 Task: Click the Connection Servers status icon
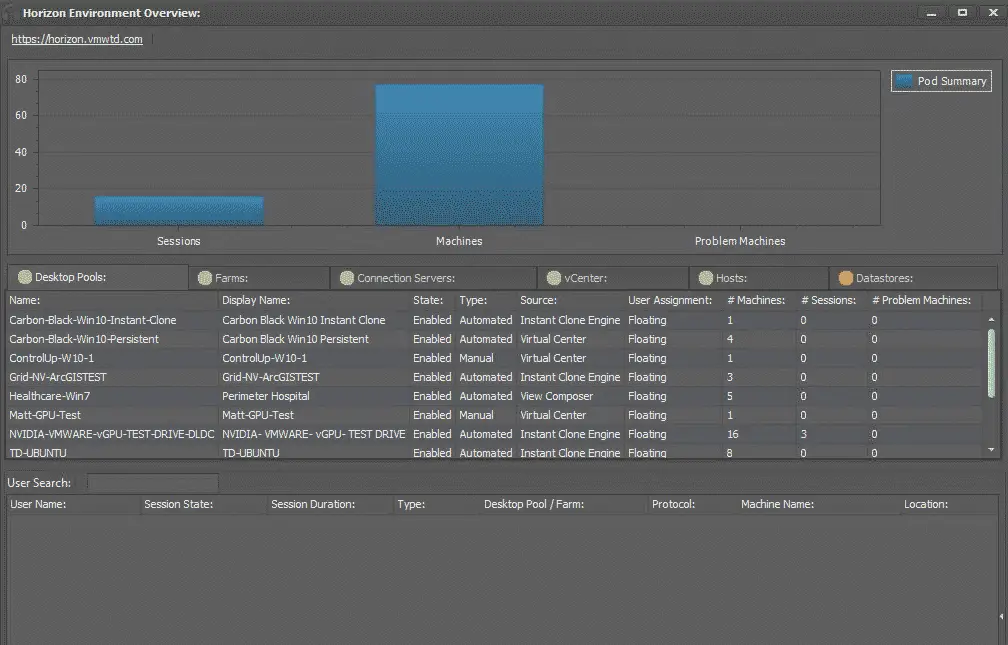347,278
